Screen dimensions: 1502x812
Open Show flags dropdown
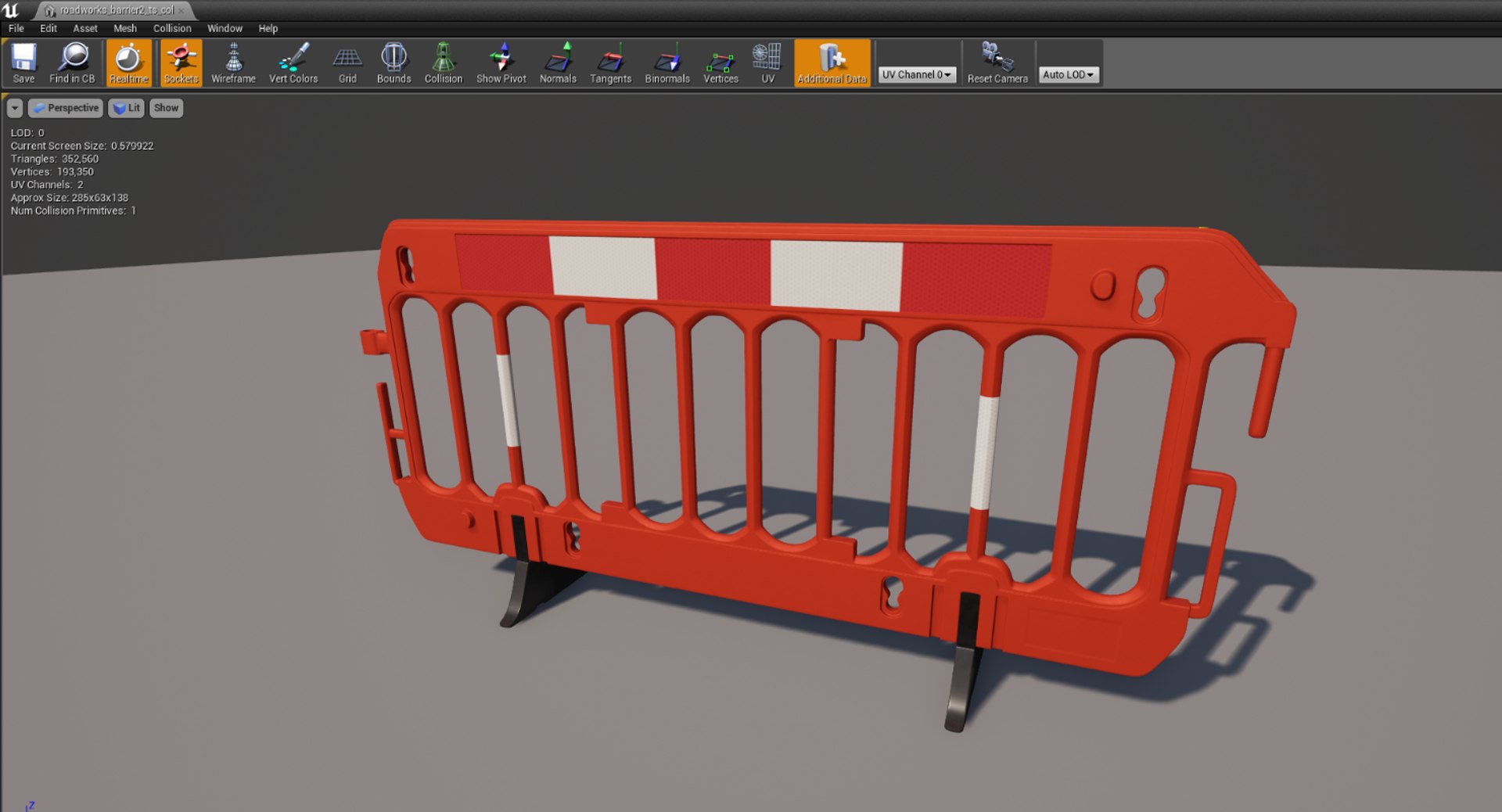point(166,108)
